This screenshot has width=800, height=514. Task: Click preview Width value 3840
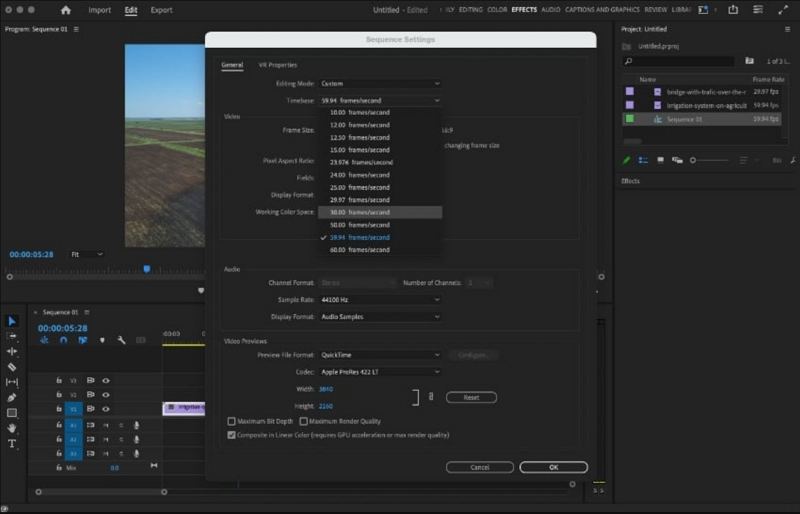point(326,389)
